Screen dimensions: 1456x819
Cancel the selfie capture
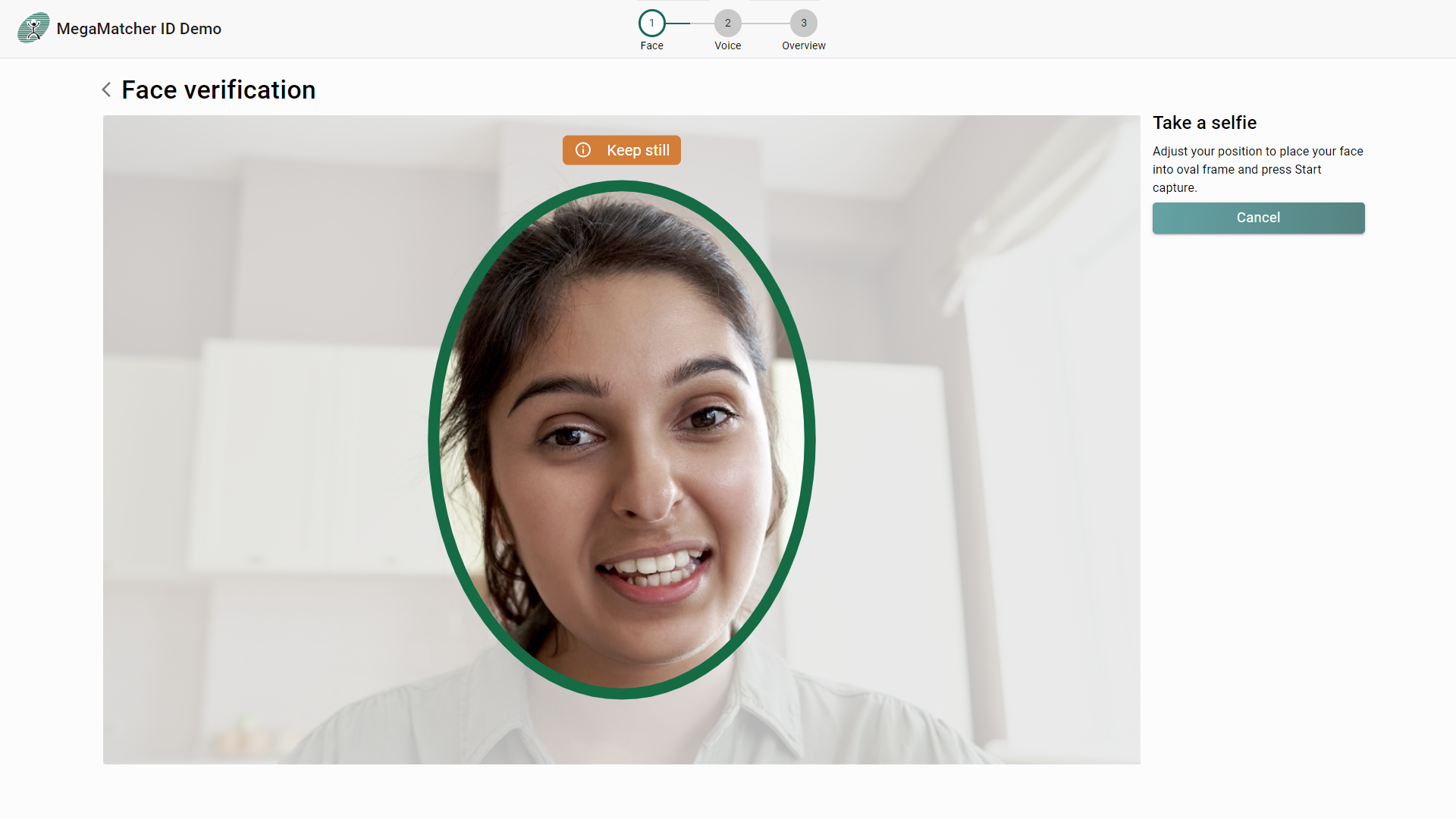click(x=1258, y=218)
